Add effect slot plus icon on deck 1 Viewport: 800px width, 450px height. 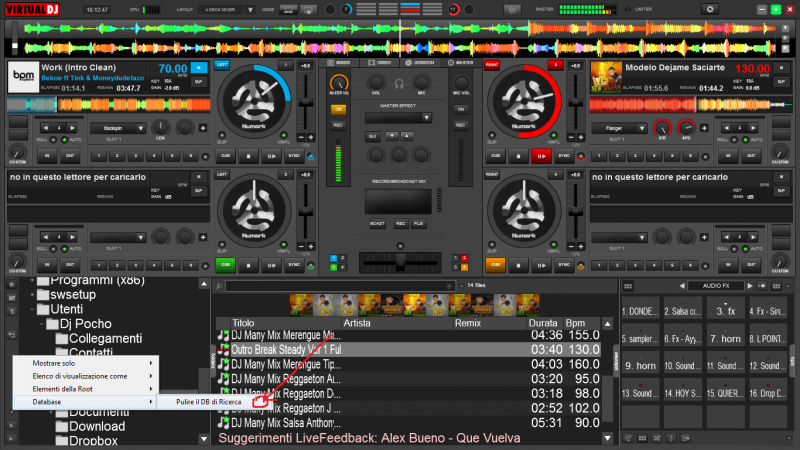203,128
